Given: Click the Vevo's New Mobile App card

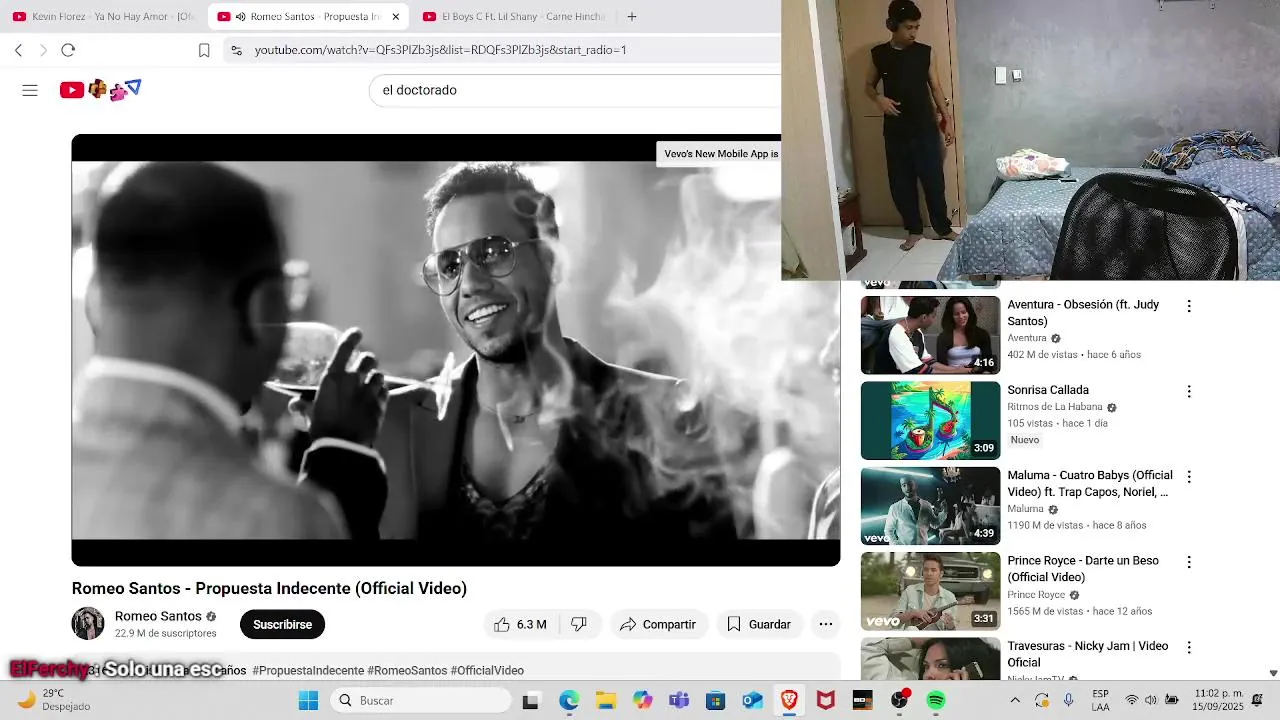Looking at the screenshot, I should 719,154.
